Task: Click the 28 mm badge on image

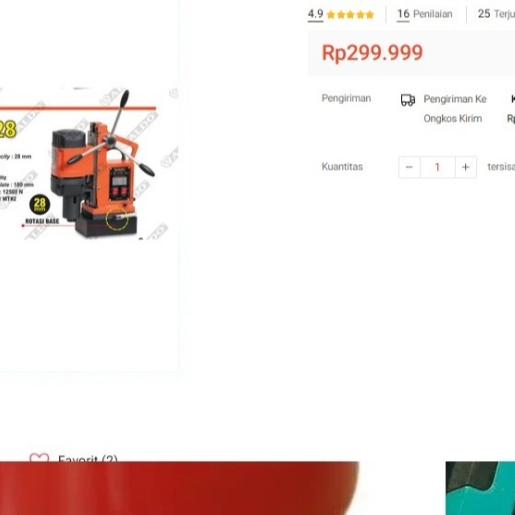Action: [40, 204]
